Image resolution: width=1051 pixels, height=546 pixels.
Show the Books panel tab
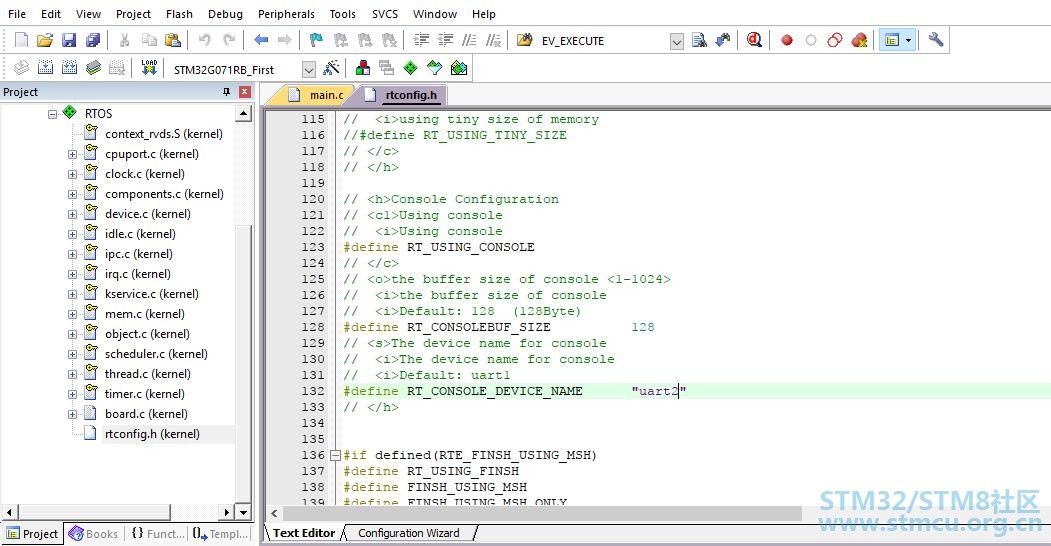coord(93,534)
